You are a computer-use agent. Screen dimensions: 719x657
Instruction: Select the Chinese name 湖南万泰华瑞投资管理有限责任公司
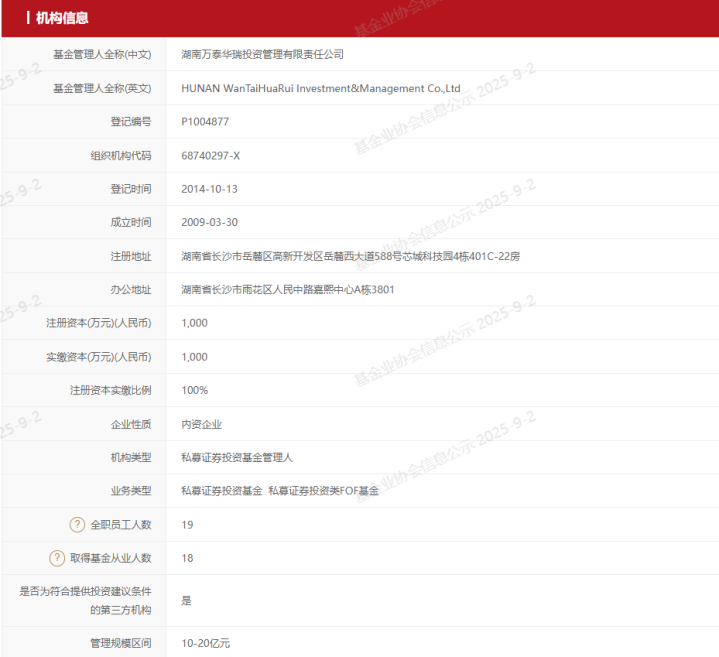coord(262,55)
